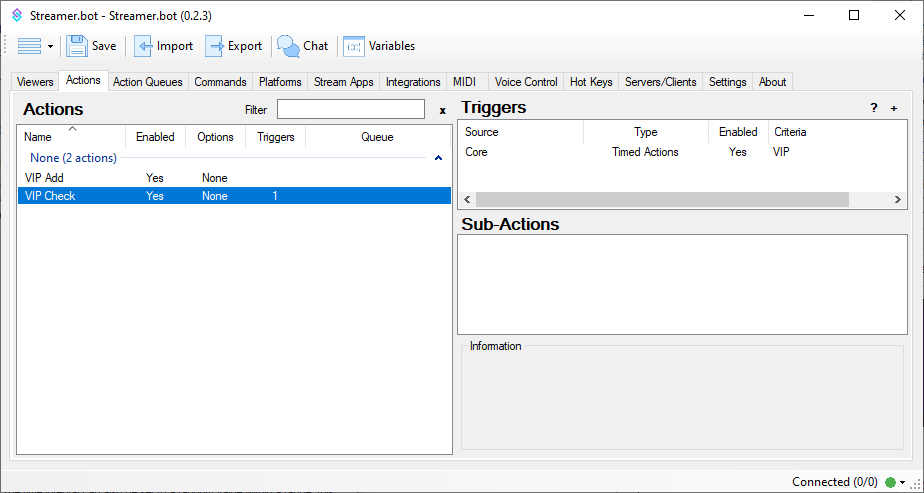The width and height of the screenshot is (924, 493).
Task: Open the Settings tab
Action: pyautogui.click(x=727, y=82)
